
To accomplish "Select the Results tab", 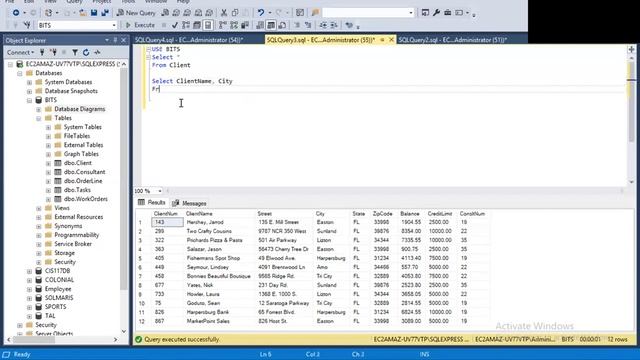I will pyautogui.click(x=151, y=202).
